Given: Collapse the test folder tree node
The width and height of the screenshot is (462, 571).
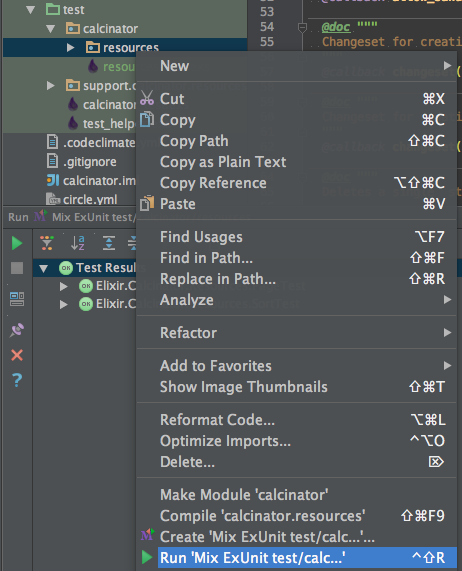Looking at the screenshot, I should pyautogui.click(x=31, y=10).
